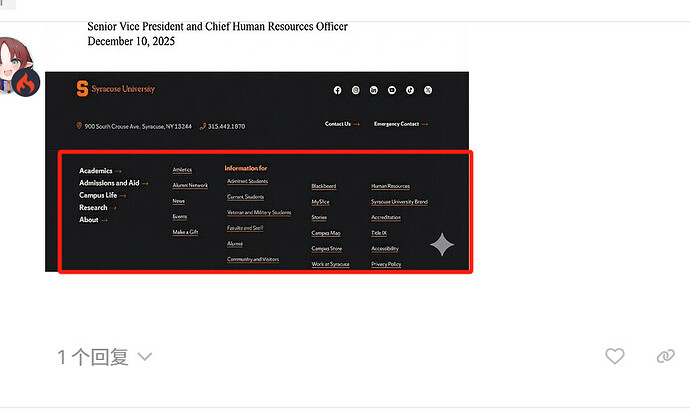
Task: Click the YouTube icon in the image
Action: pyautogui.click(x=392, y=90)
